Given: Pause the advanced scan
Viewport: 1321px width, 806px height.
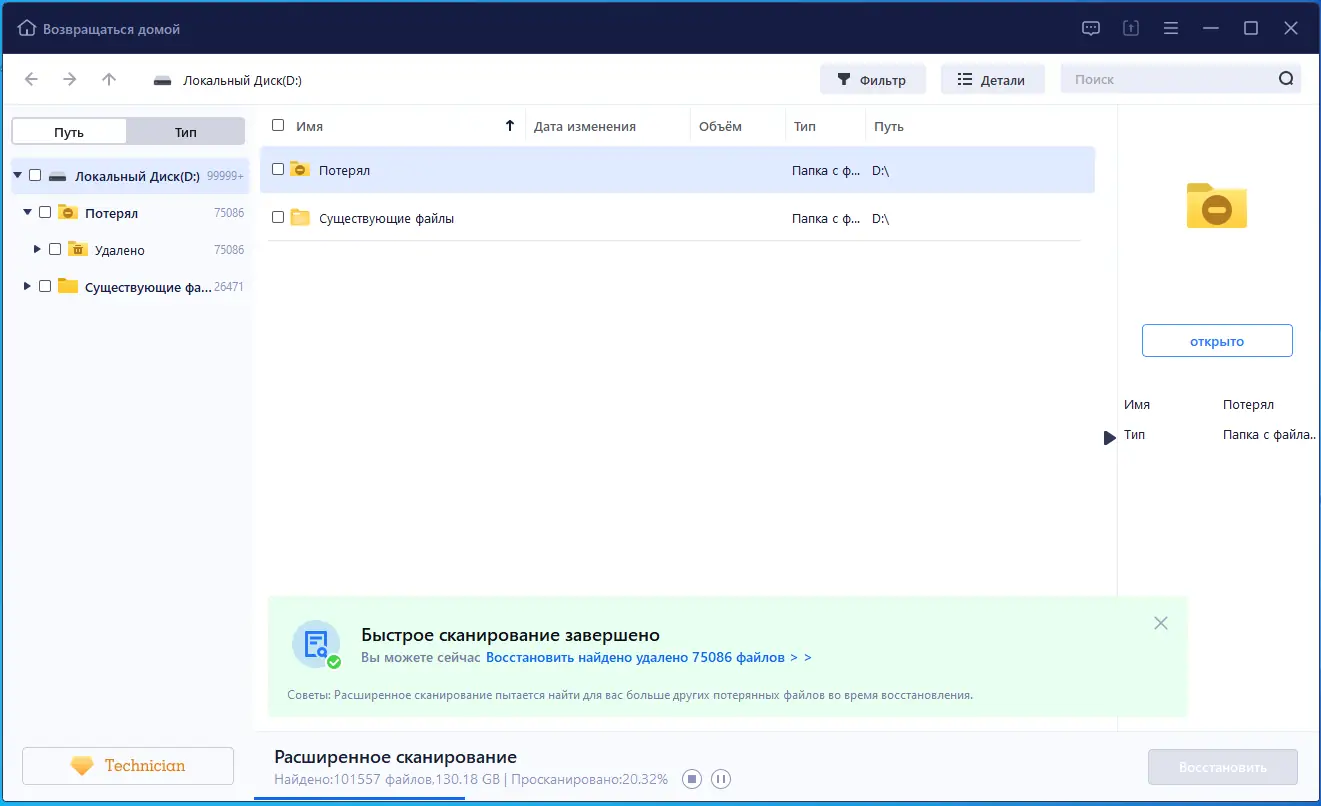Looking at the screenshot, I should pos(720,778).
